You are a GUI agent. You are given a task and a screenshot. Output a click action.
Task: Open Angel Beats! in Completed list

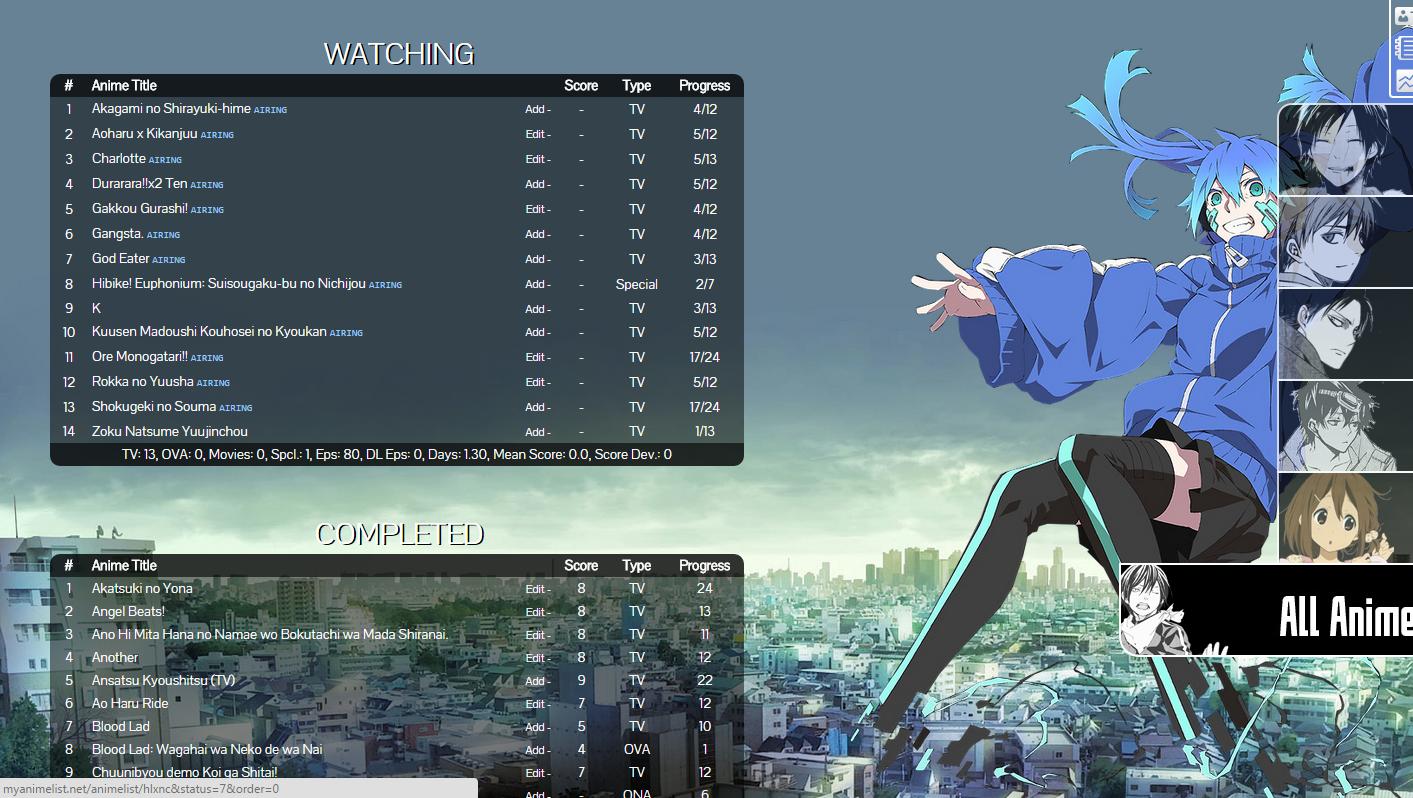(128, 611)
